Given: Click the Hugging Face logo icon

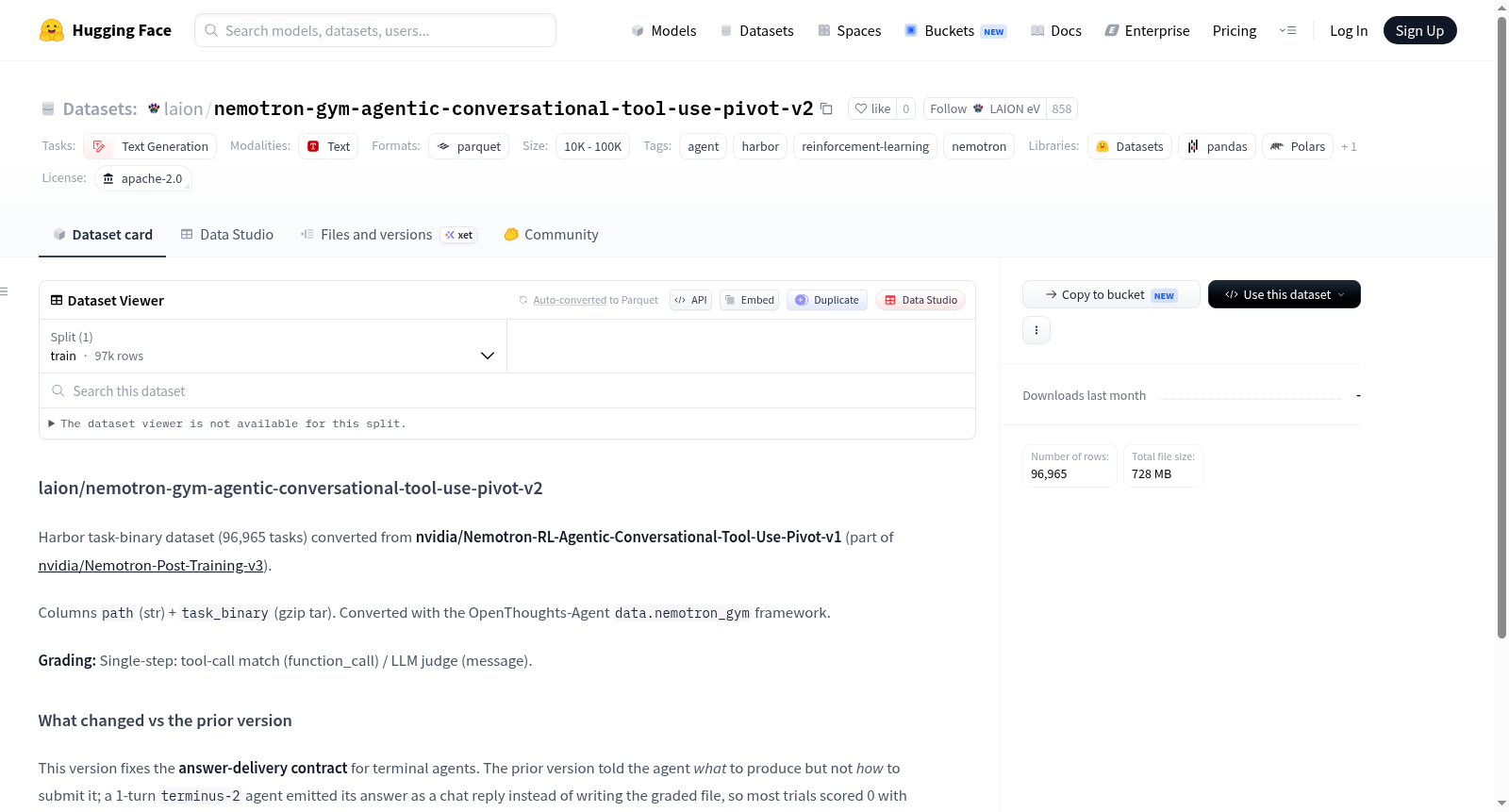Looking at the screenshot, I should [52, 30].
